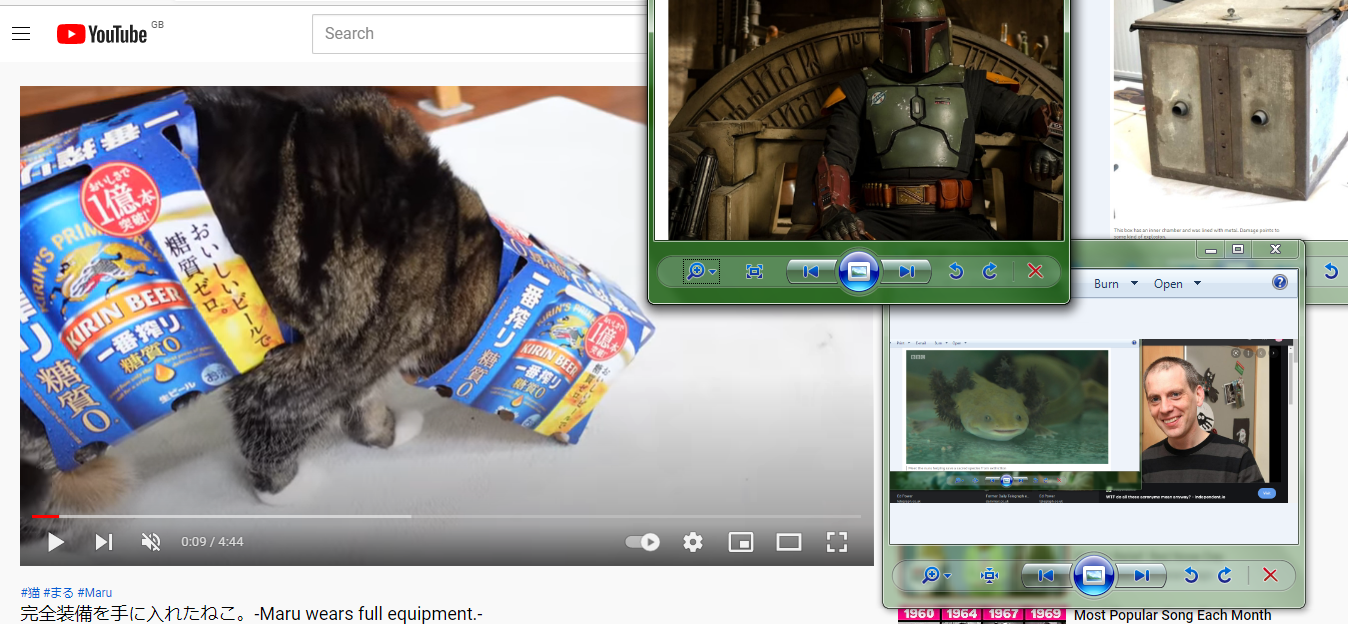
Task: Rotate counterclockwise in axolotl photo viewer
Action: pos(1191,575)
